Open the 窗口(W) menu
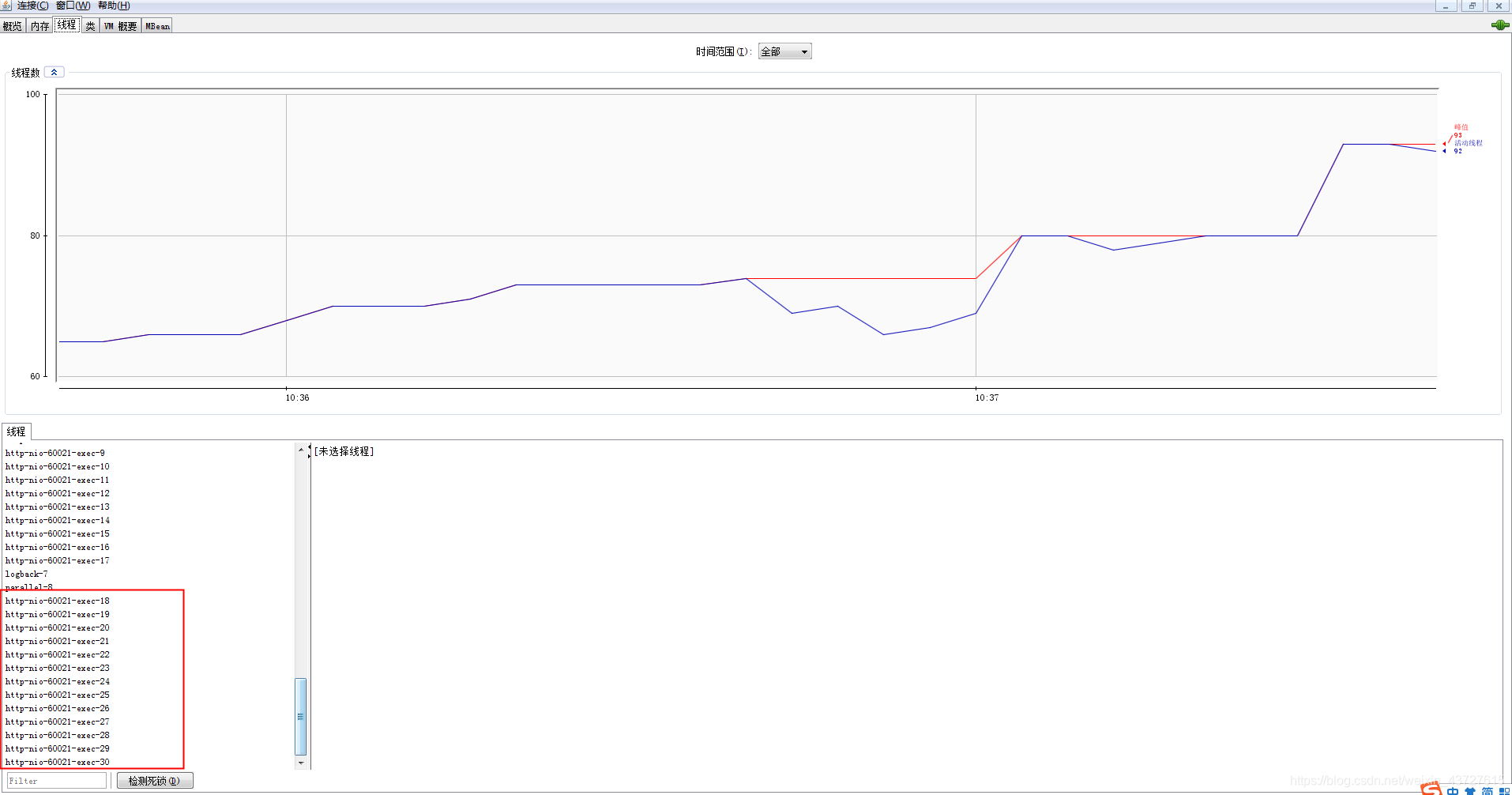This screenshot has width=1512, height=795. 73,6
